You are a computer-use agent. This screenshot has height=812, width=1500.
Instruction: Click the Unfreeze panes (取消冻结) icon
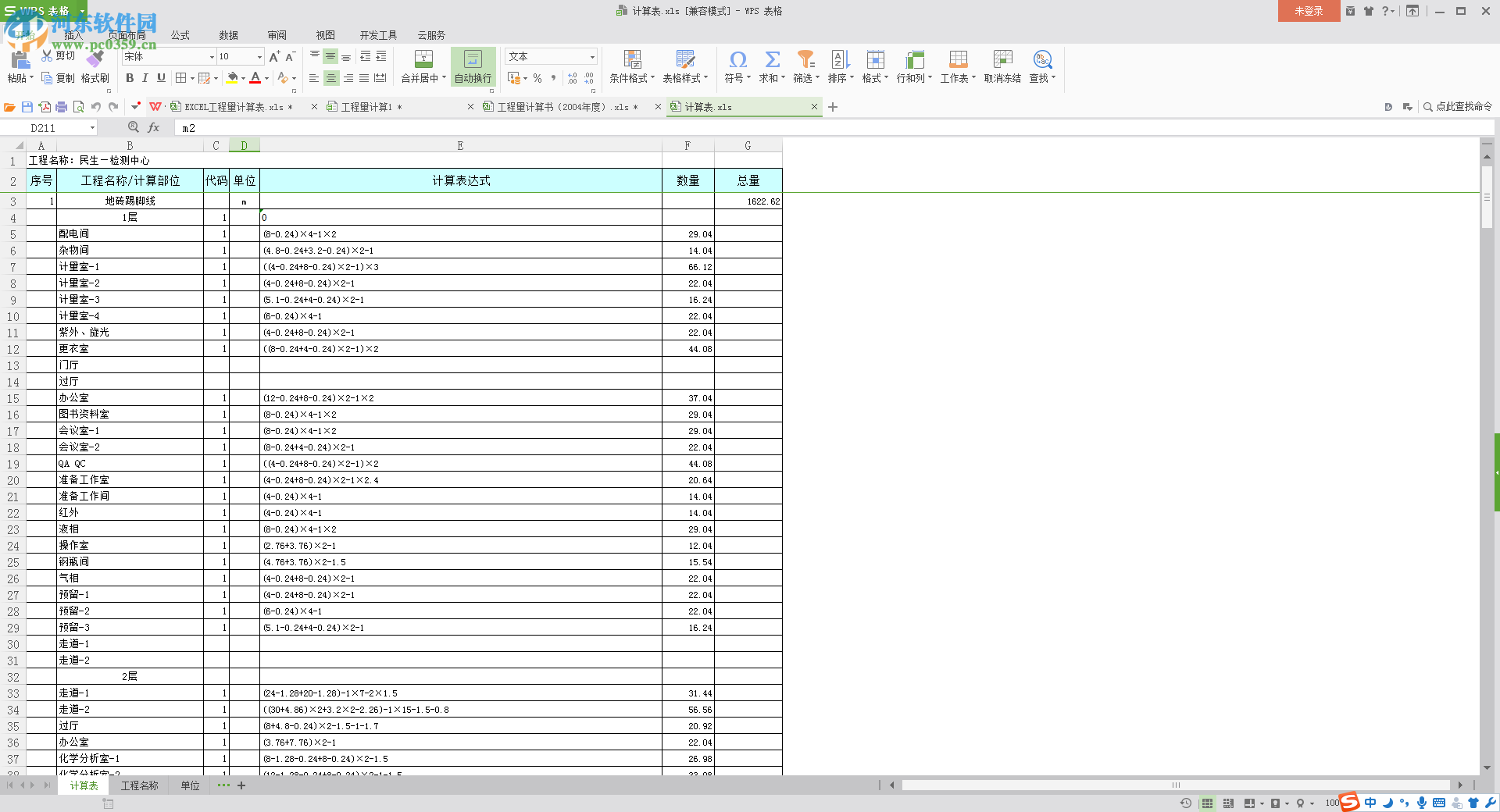[1002, 59]
